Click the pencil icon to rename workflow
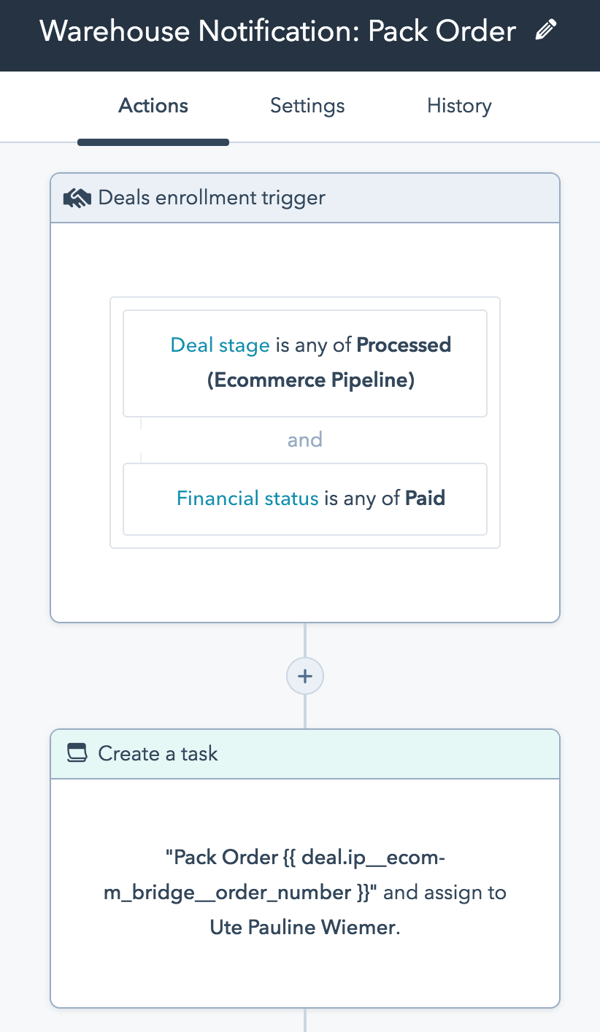600x1032 pixels. 546,31
